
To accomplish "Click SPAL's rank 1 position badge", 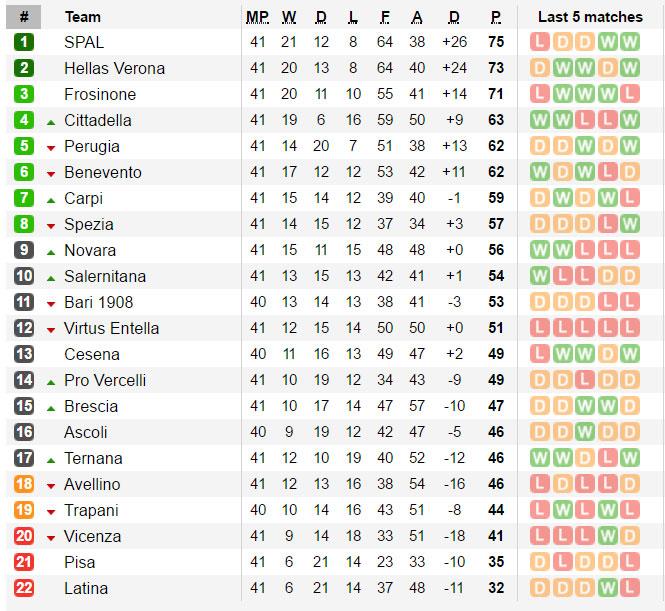I will pos(24,42).
